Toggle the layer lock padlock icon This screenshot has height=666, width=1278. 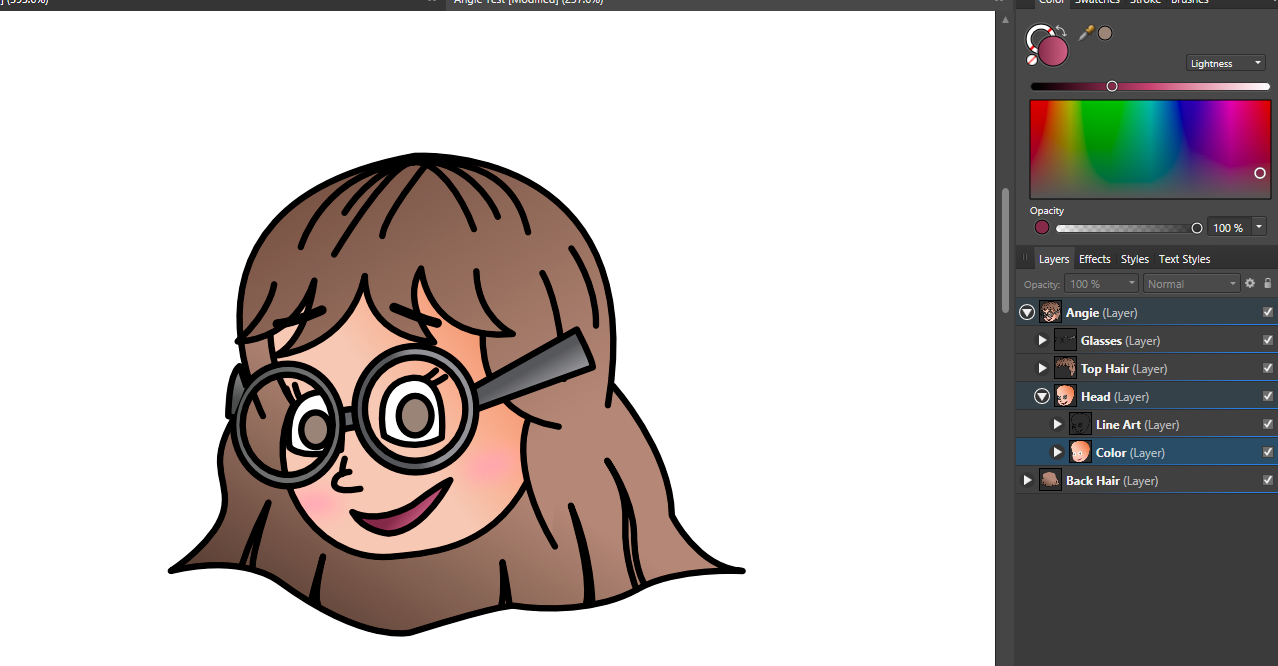coord(1268,284)
